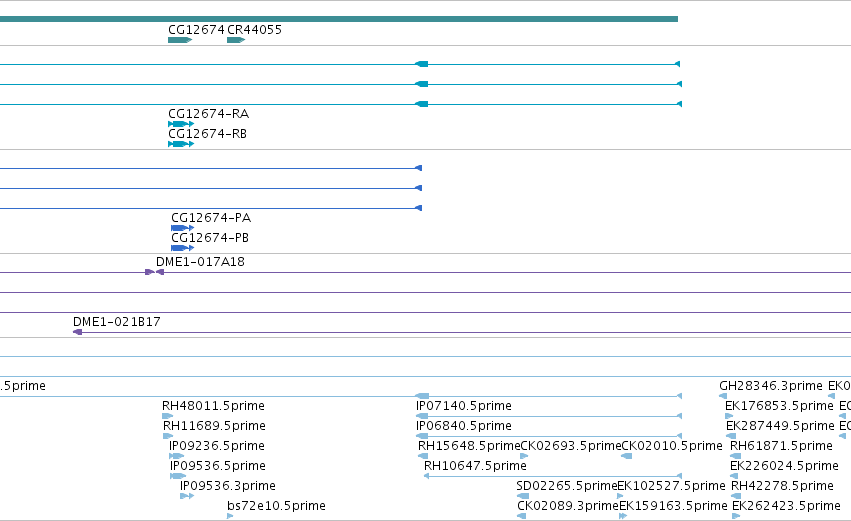Pick the IP09536.3prime EST label

(x=227, y=486)
